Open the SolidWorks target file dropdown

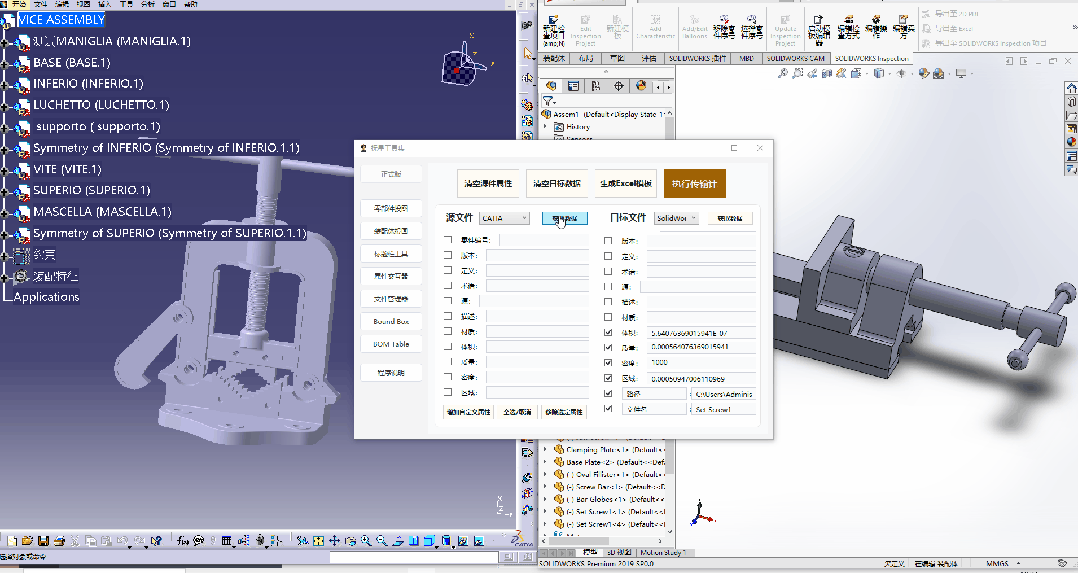[x=677, y=218]
